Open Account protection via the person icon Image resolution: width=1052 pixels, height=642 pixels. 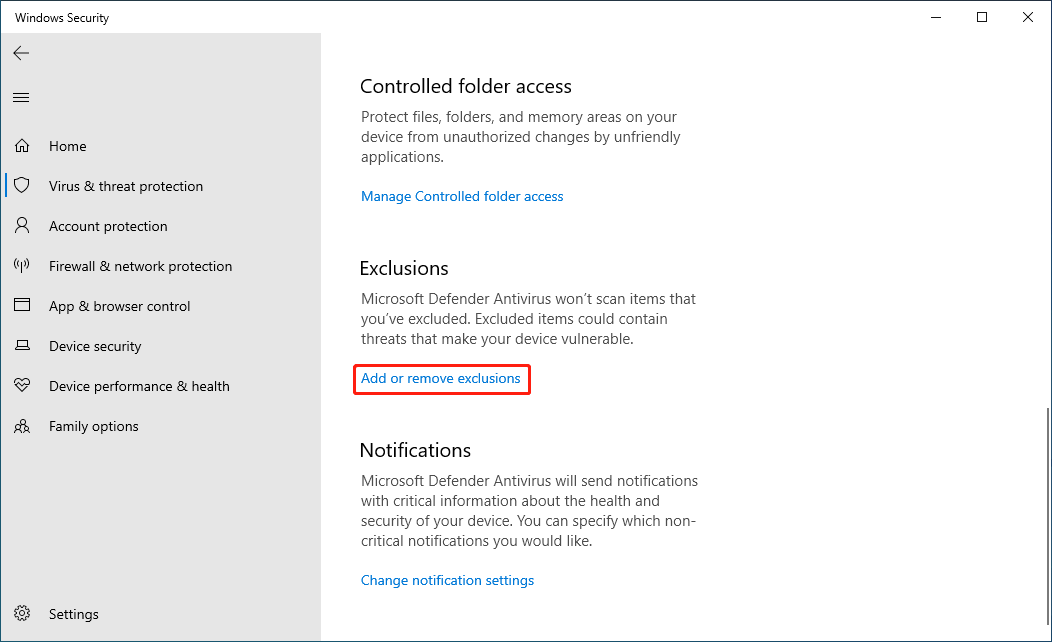(x=22, y=226)
